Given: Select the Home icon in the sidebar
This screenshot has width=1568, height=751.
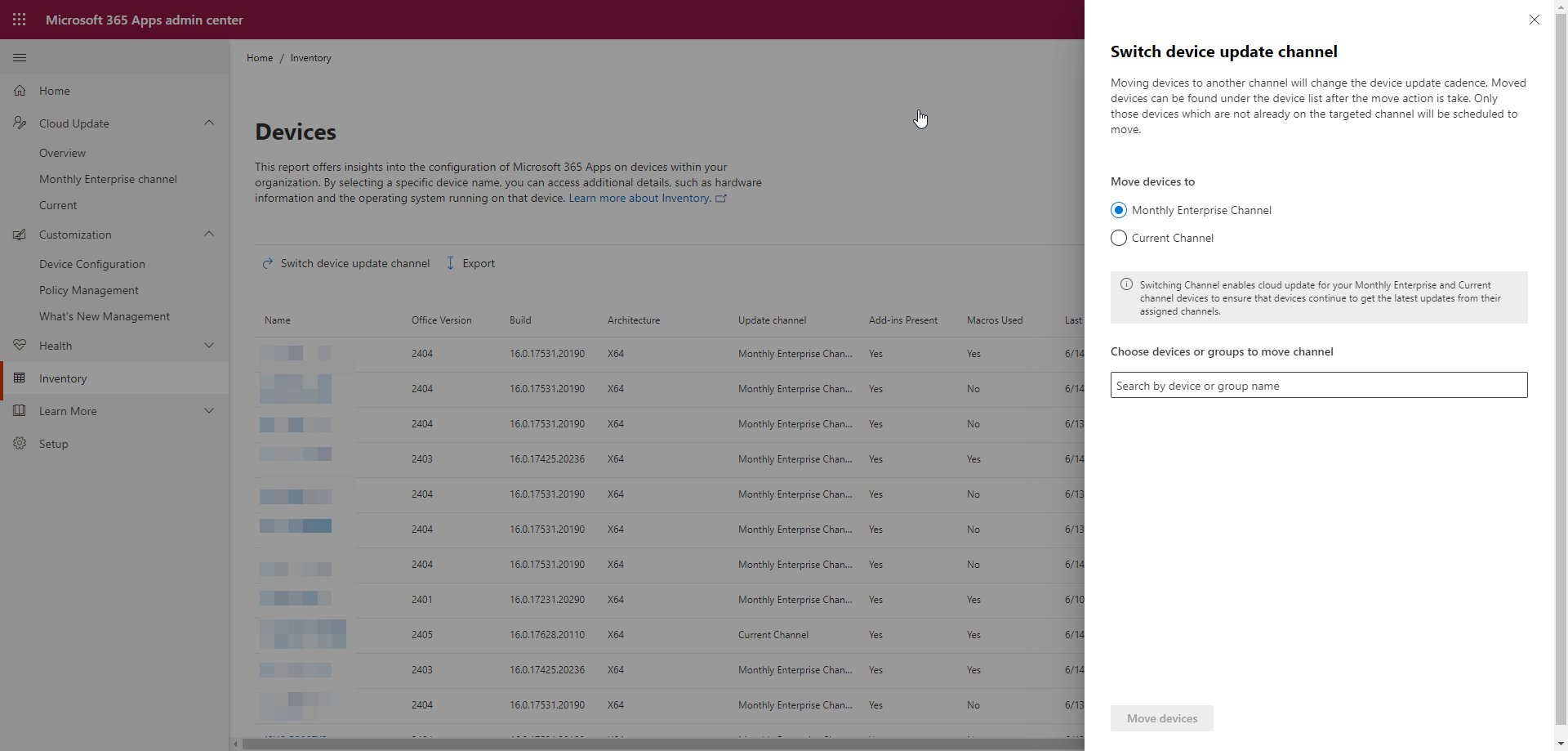Looking at the screenshot, I should pyautogui.click(x=20, y=90).
